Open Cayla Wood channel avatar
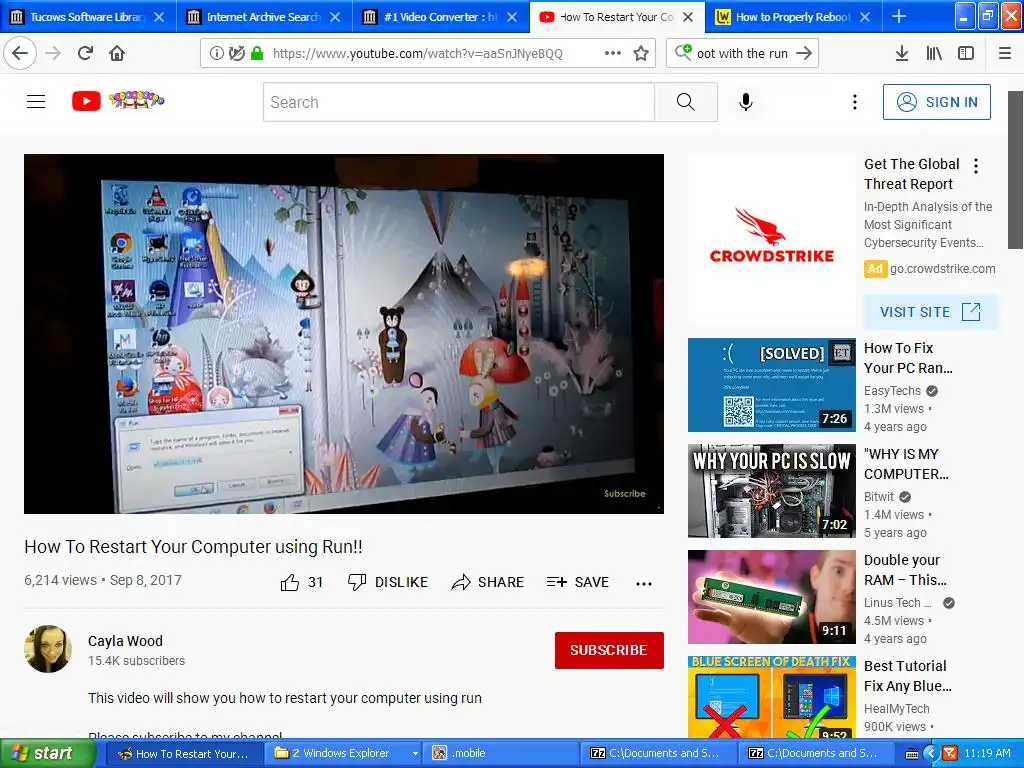 tap(48, 649)
